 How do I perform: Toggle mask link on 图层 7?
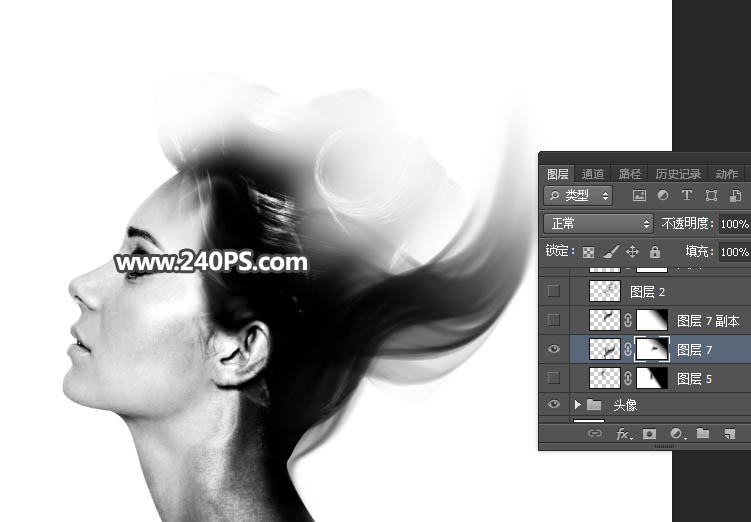click(628, 350)
